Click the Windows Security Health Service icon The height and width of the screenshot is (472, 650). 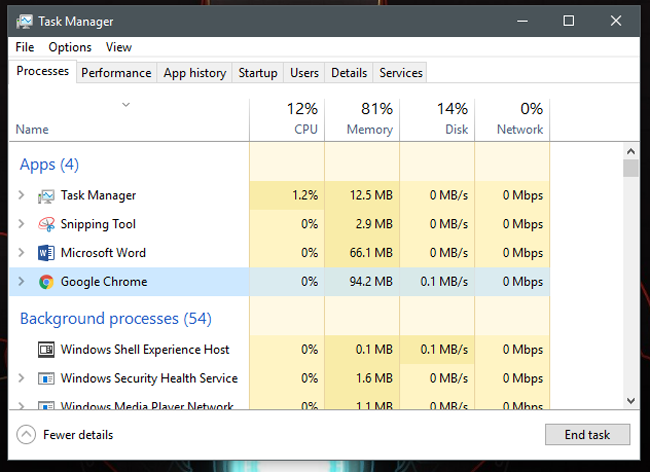point(46,379)
